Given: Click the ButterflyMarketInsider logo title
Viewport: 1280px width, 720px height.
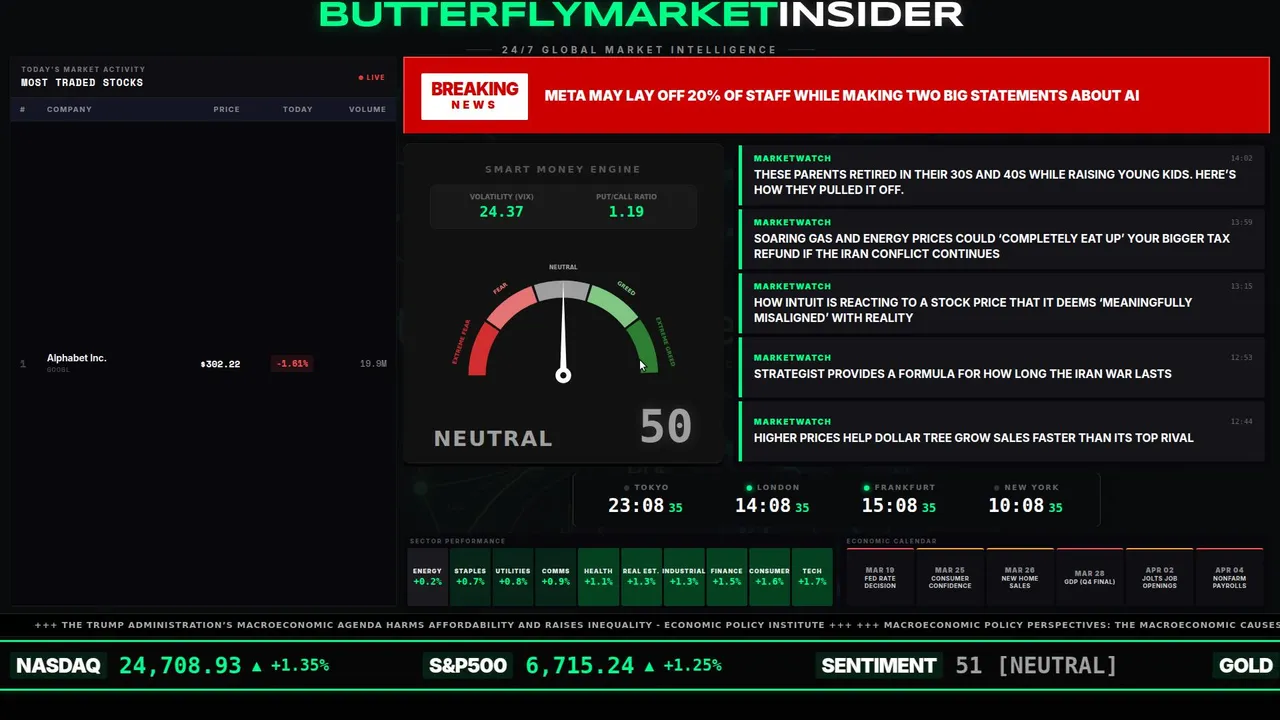Looking at the screenshot, I should [641, 14].
